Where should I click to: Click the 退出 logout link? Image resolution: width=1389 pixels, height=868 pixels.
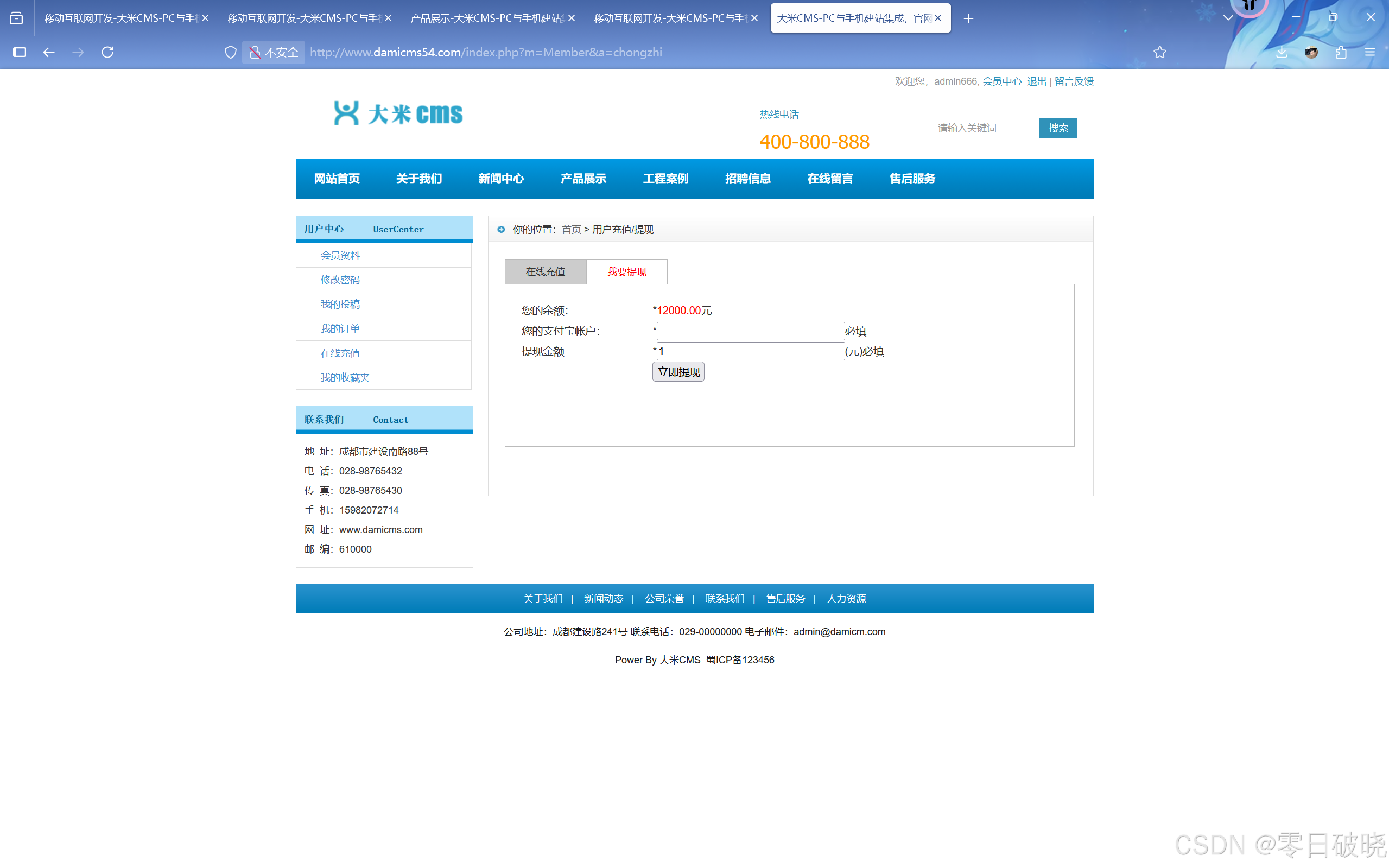coord(1036,81)
